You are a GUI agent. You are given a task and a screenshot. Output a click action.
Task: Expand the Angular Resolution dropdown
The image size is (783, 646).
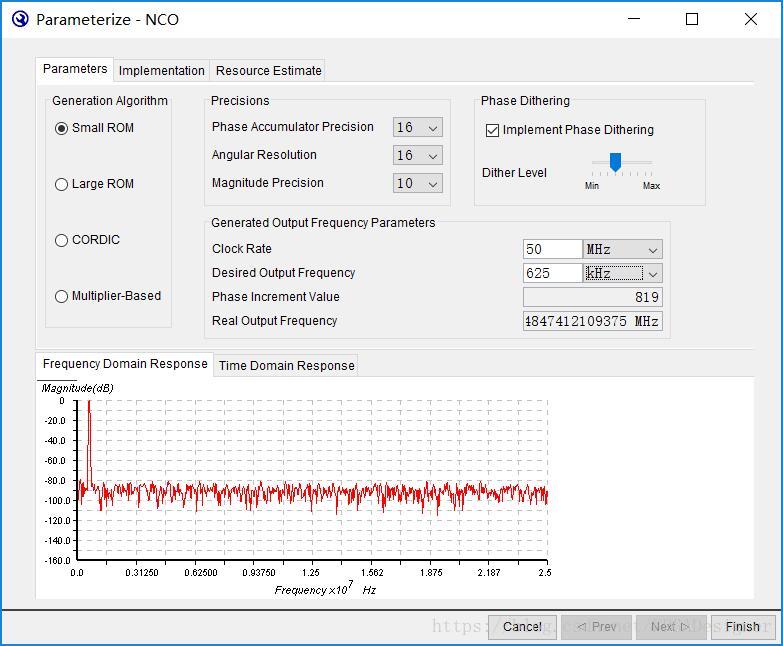(417, 155)
